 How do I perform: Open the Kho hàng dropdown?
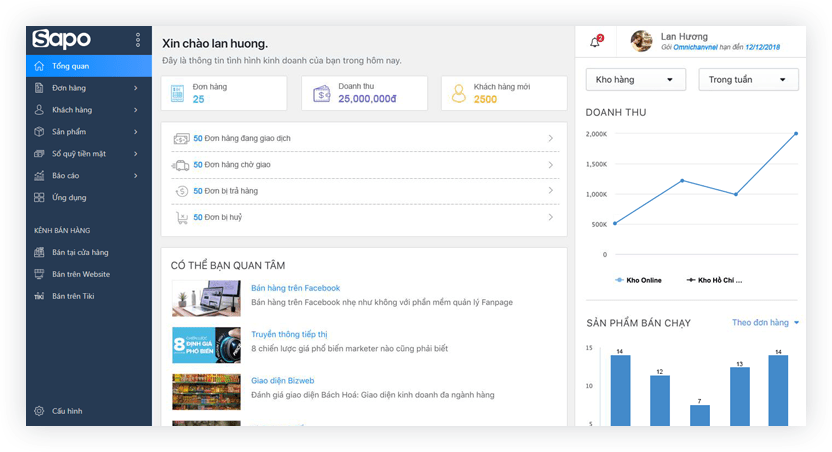(x=636, y=80)
